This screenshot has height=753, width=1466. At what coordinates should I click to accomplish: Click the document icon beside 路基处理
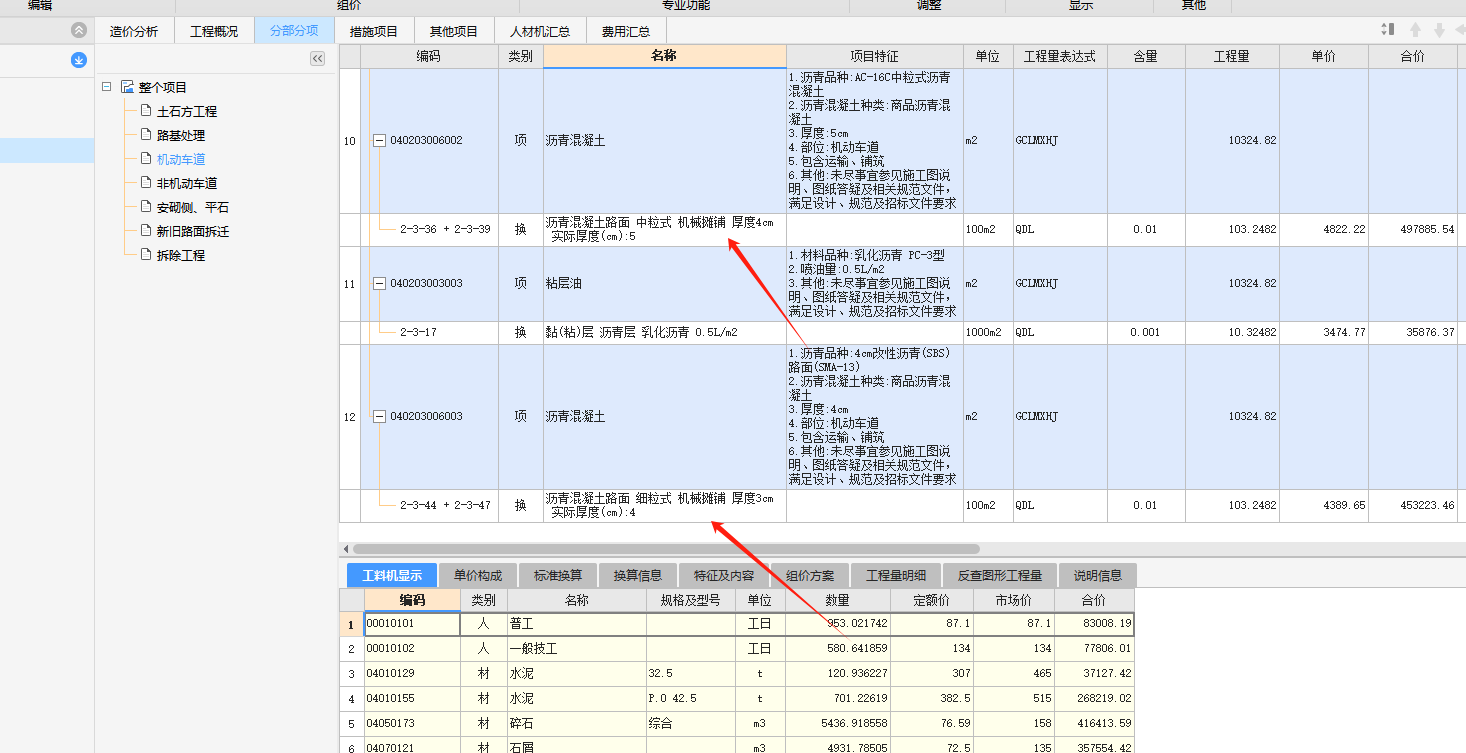[146, 135]
